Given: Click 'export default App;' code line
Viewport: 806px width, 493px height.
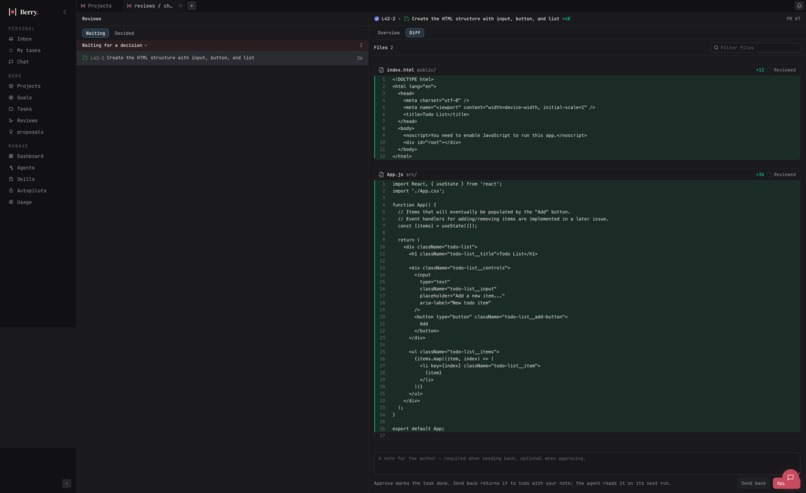Looking at the screenshot, I should (x=418, y=429).
